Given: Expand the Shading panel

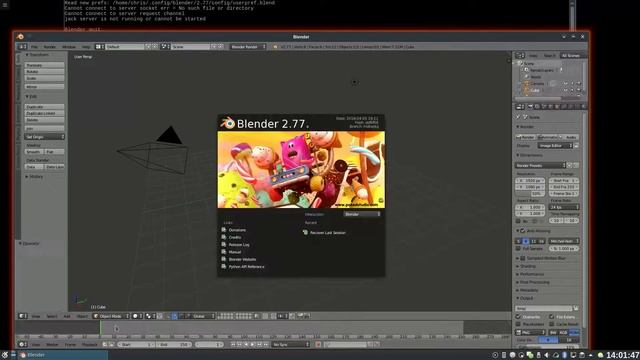Looking at the screenshot, I should click(527, 266).
